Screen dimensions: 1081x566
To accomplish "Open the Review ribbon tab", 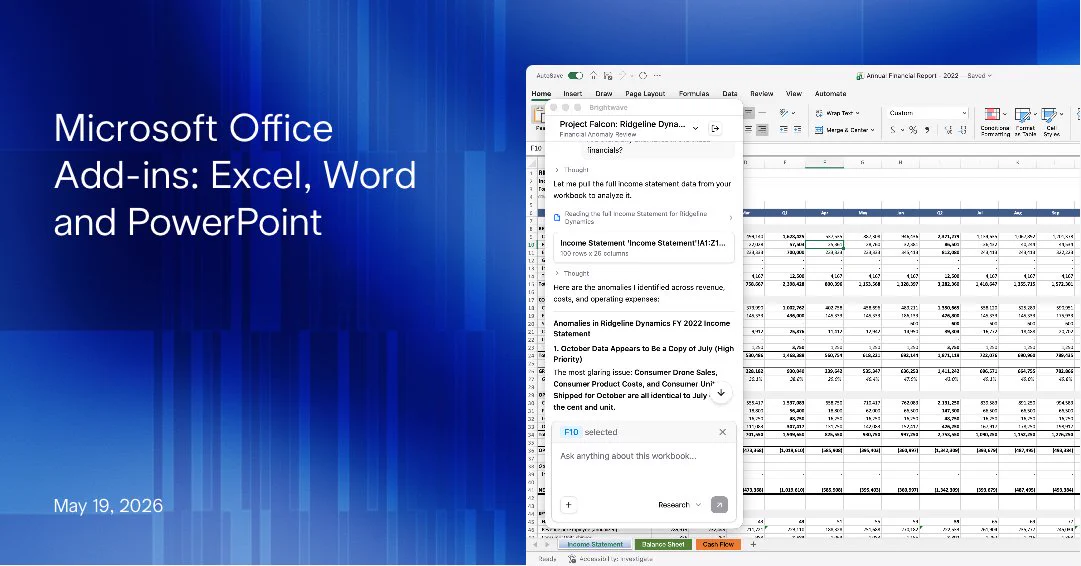I will 762,94.
